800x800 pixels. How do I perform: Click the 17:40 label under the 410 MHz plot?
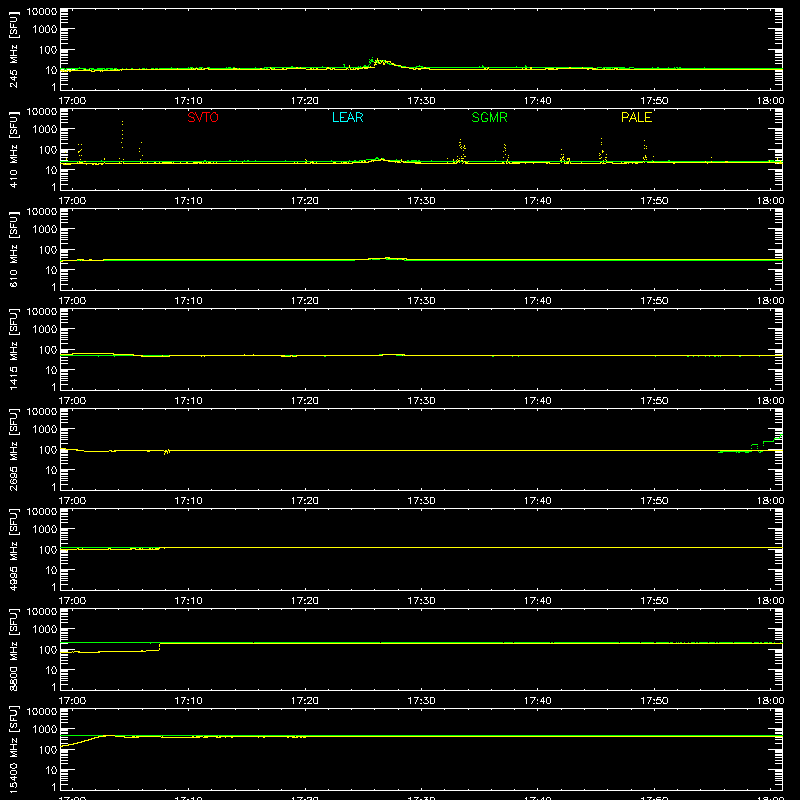pyautogui.click(x=537, y=201)
